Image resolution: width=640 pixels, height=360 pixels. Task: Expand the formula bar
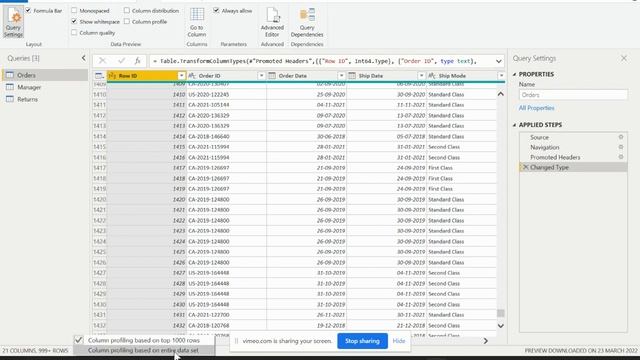(x=498, y=61)
